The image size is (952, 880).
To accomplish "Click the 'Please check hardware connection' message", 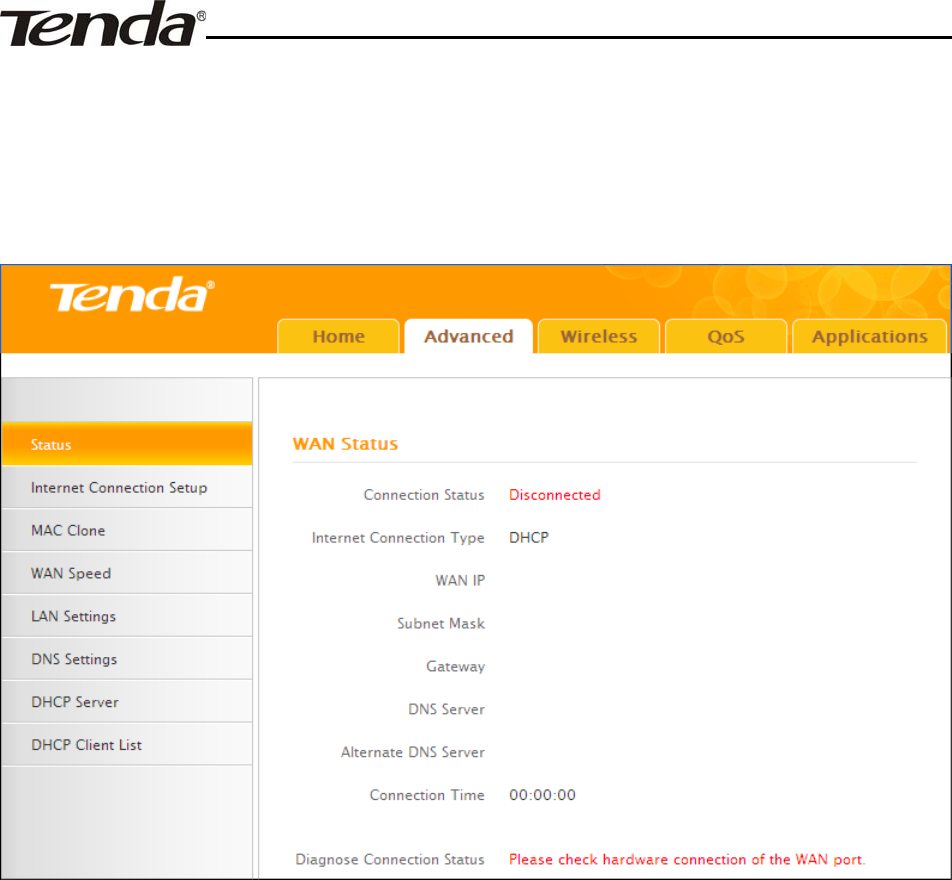I will (x=687, y=859).
